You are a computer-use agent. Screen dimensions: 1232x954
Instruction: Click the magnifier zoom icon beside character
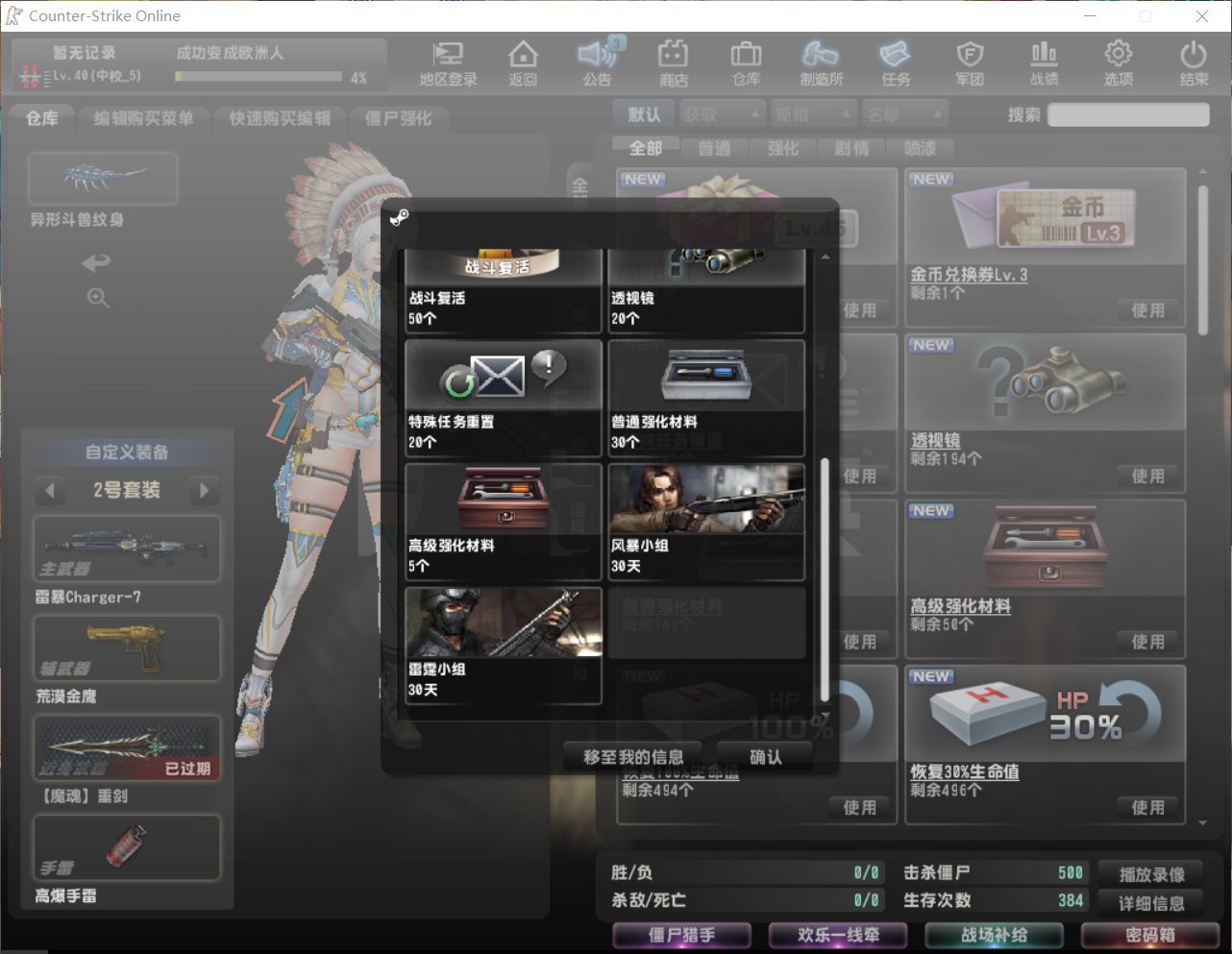97,298
